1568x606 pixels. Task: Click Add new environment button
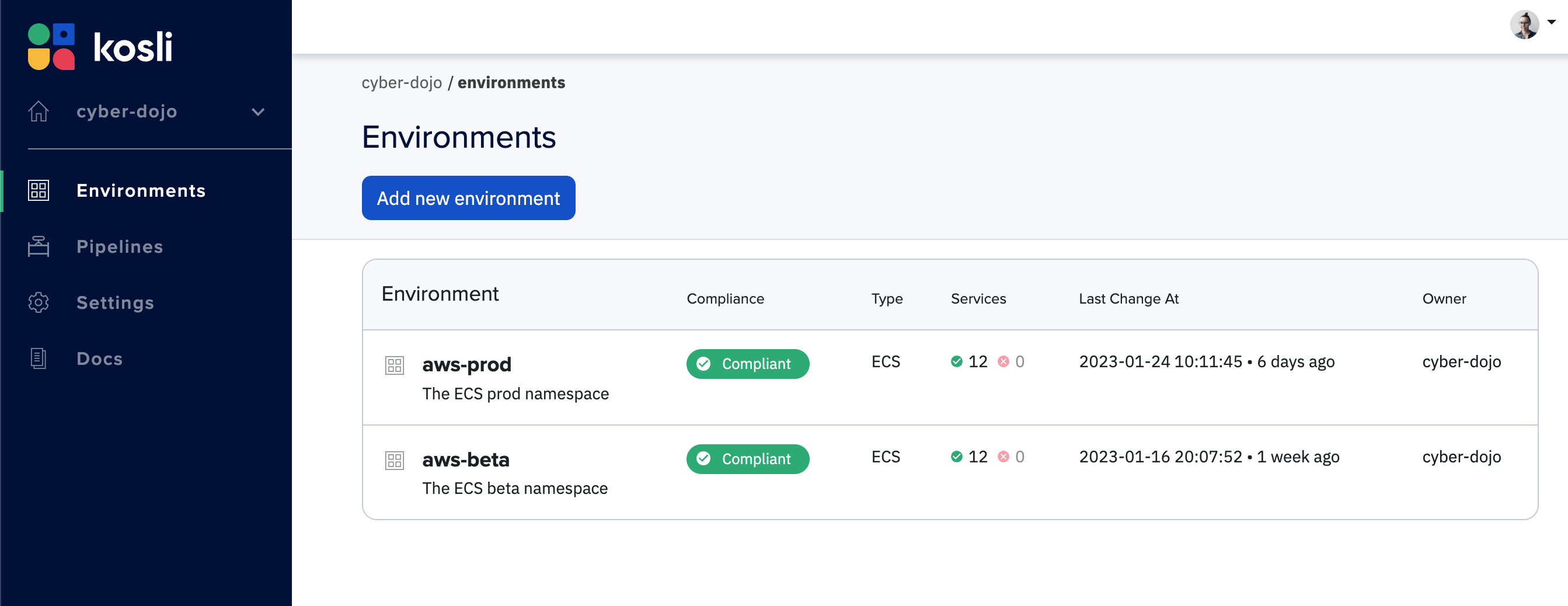468,198
